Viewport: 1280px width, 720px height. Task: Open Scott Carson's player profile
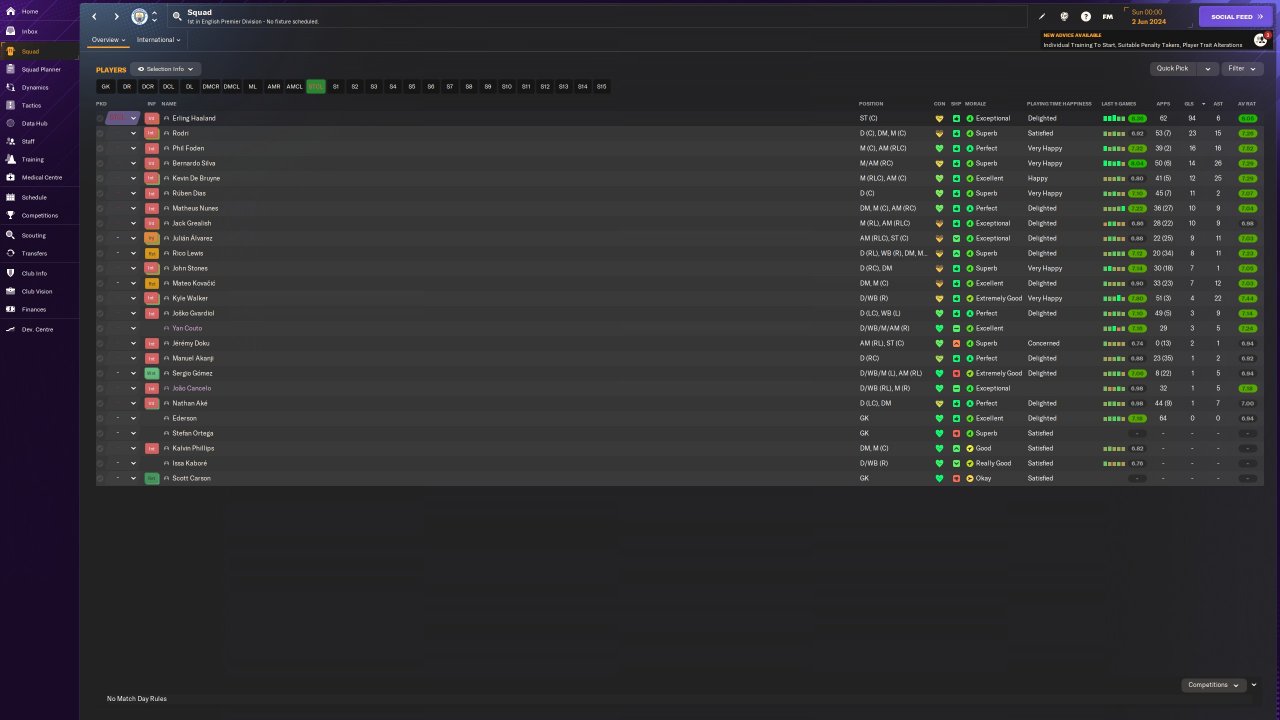pyautogui.click(x=191, y=478)
